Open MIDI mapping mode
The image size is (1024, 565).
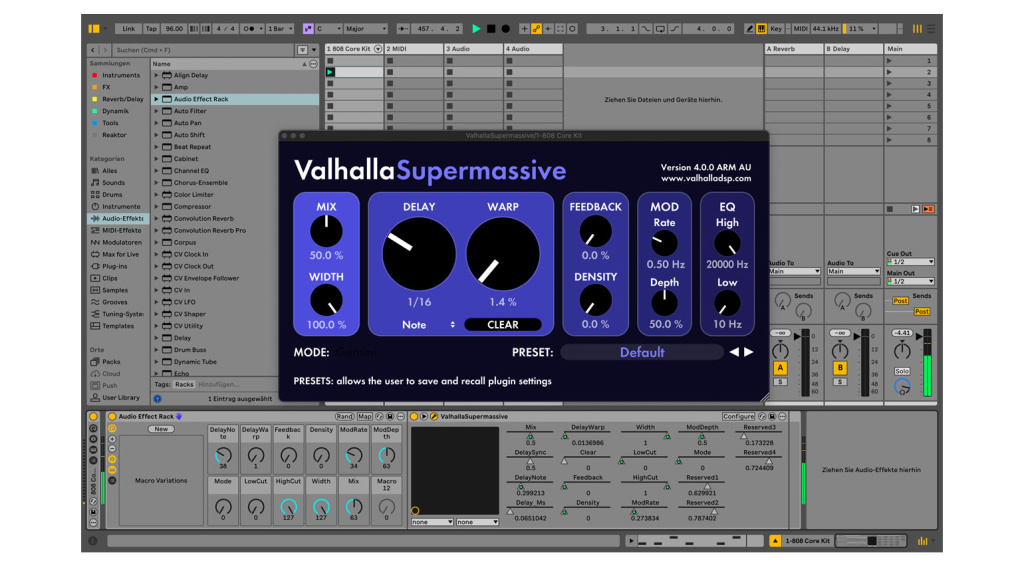pyautogui.click(x=800, y=29)
